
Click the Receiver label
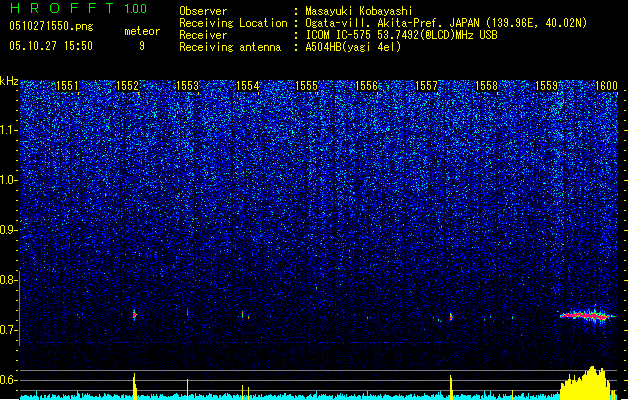203,35
